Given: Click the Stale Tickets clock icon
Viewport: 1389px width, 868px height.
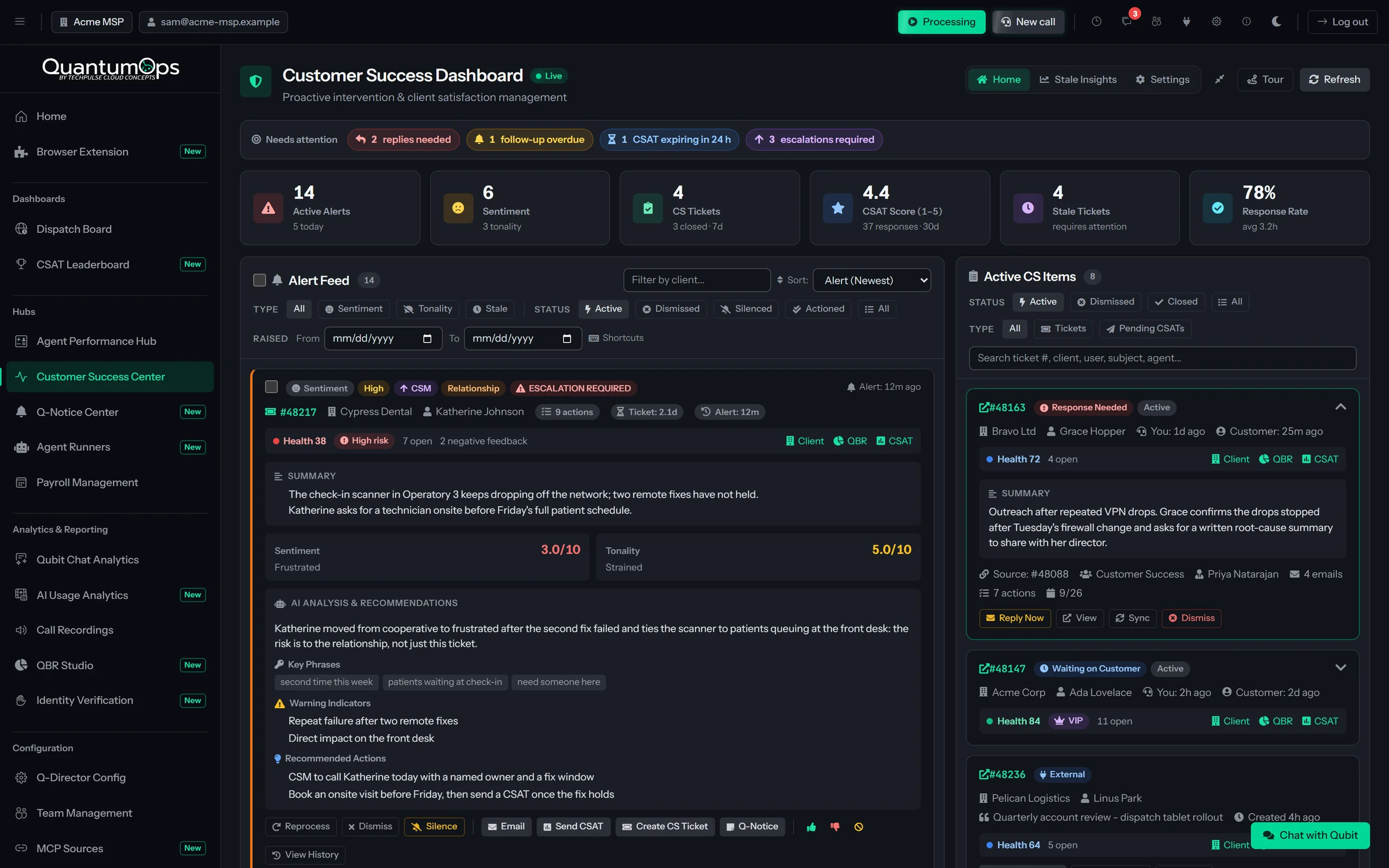Looking at the screenshot, I should point(1027,208).
